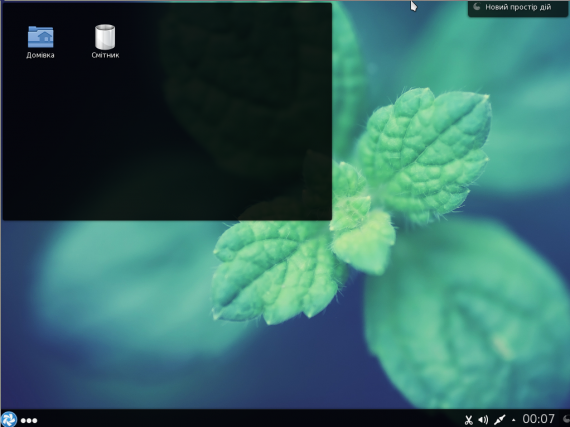Select the Смітник trash can icon
The height and width of the screenshot is (427, 570).
(x=105, y=42)
